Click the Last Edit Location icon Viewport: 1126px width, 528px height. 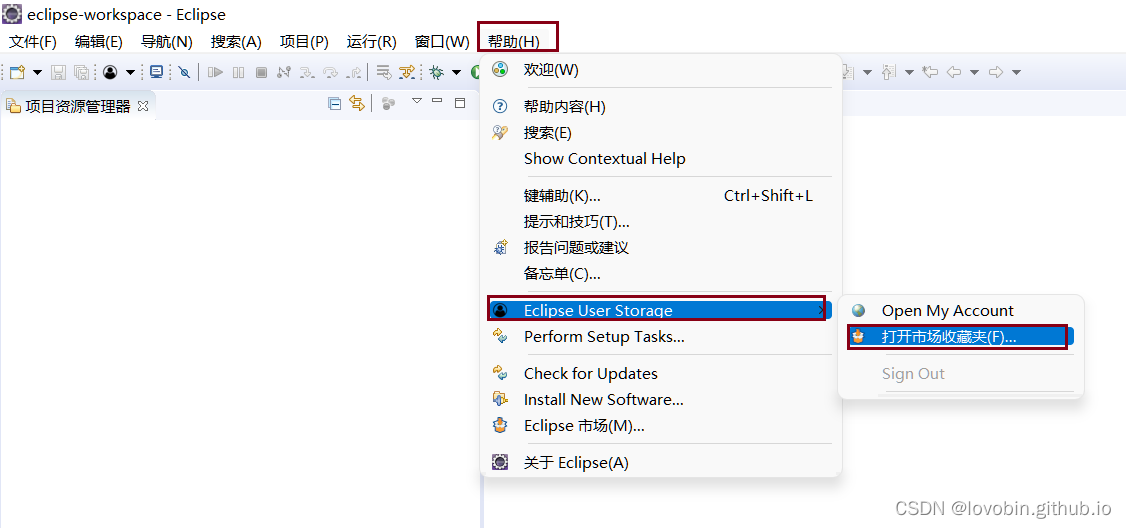pos(930,72)
